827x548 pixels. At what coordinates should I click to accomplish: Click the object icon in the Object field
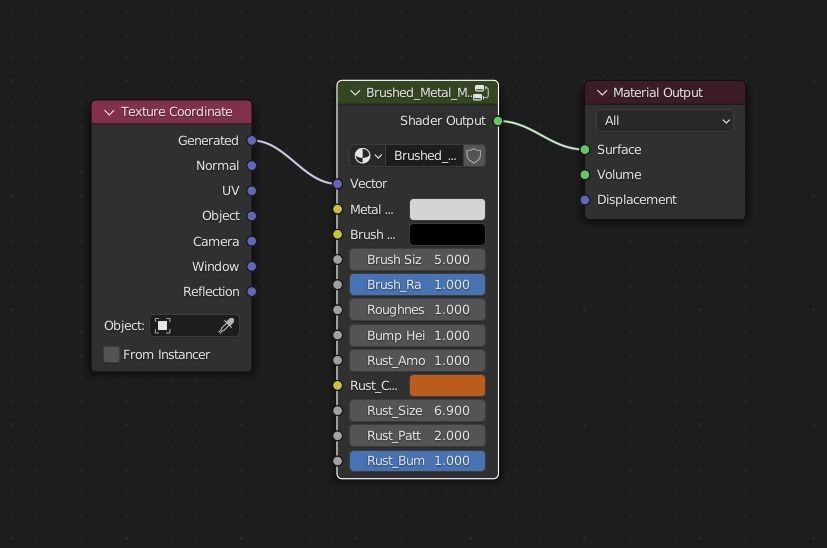pyautogui.click(x=162, y=325)
